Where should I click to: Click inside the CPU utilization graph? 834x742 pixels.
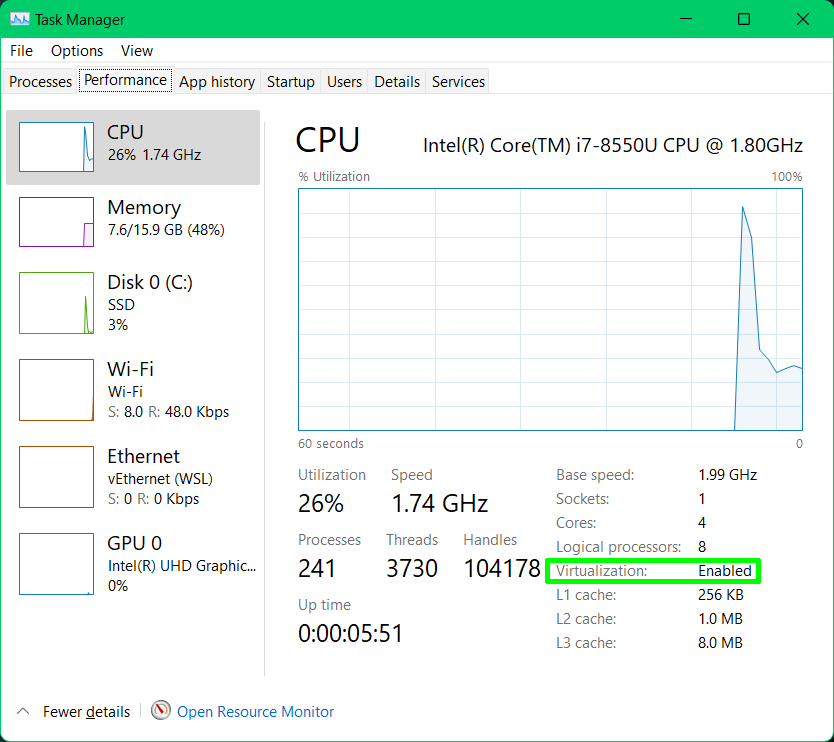(550, 310)
